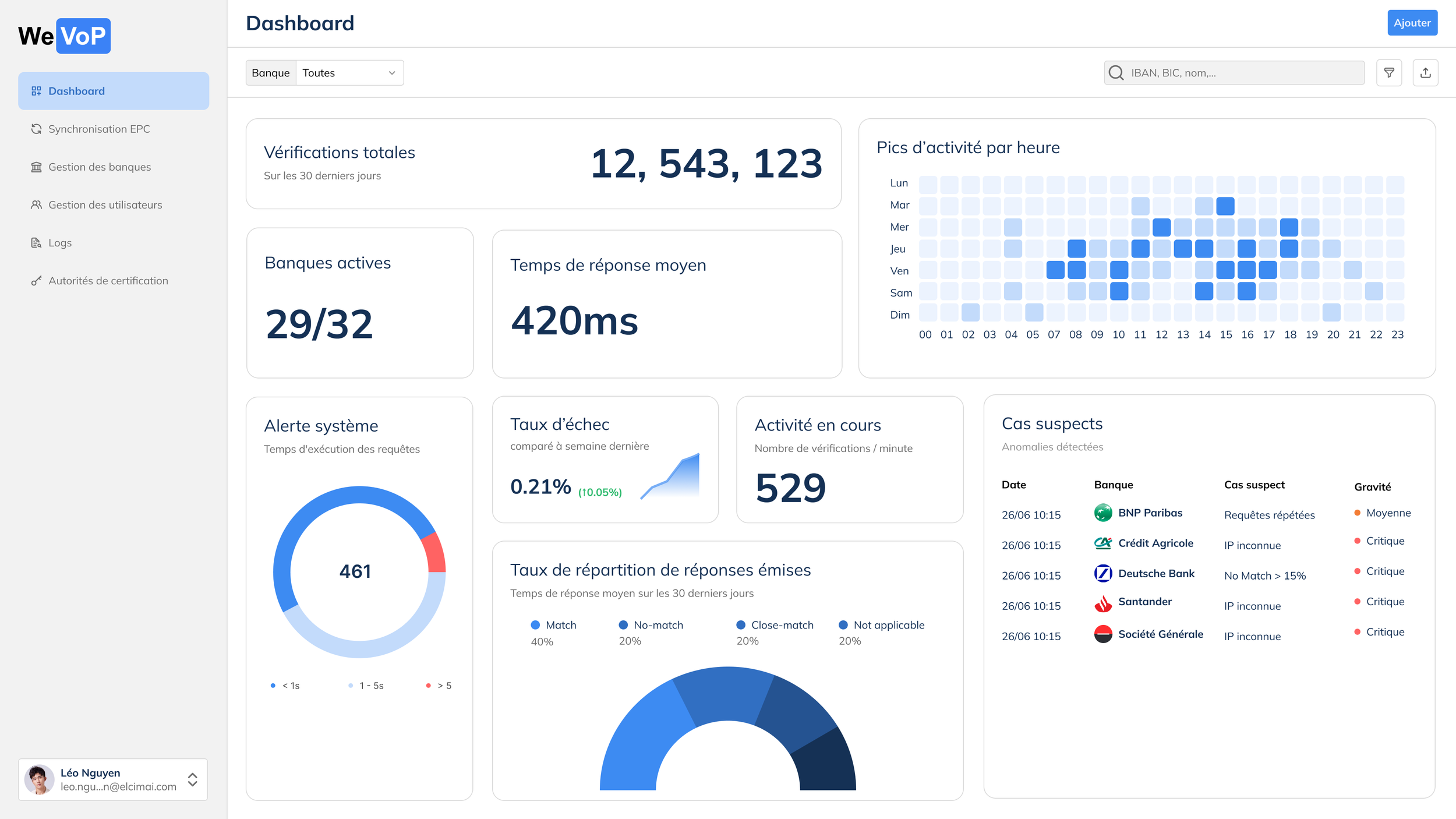Click the Autorités de certification key icon
The height and width of the screenshot is (819, 1456).
[36, 281]
